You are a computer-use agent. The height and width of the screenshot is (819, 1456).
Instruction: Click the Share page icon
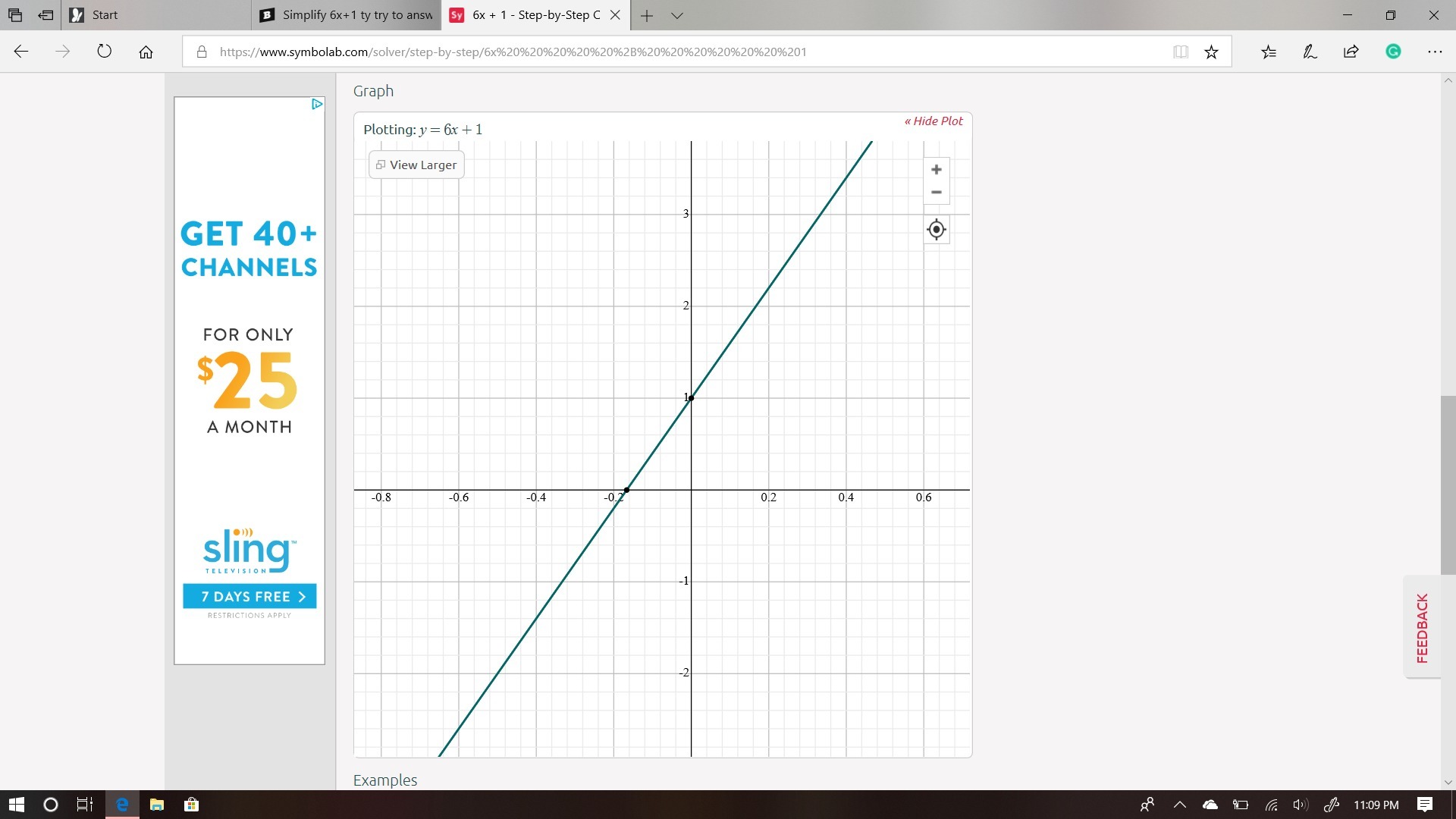pyautogui.click(x=1351, y=52)
